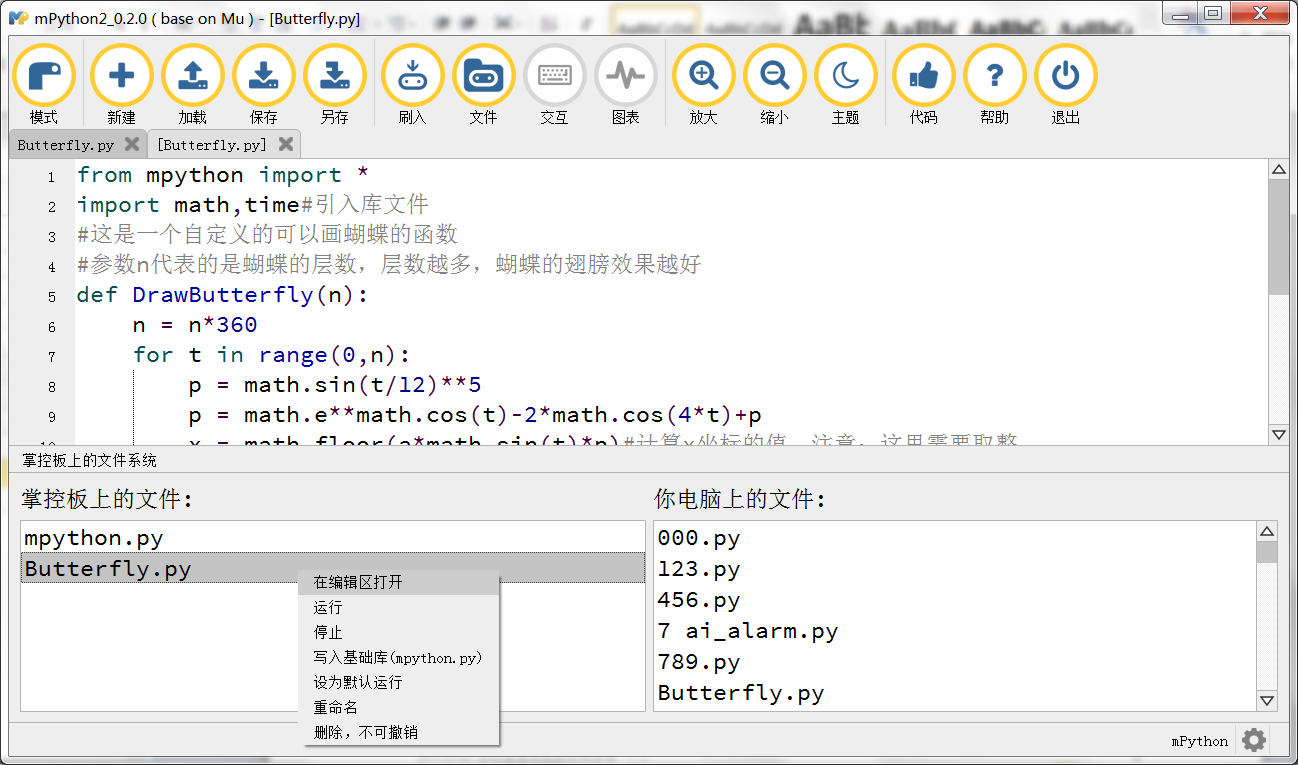Click mPython label in status bar

(1199, 741)
